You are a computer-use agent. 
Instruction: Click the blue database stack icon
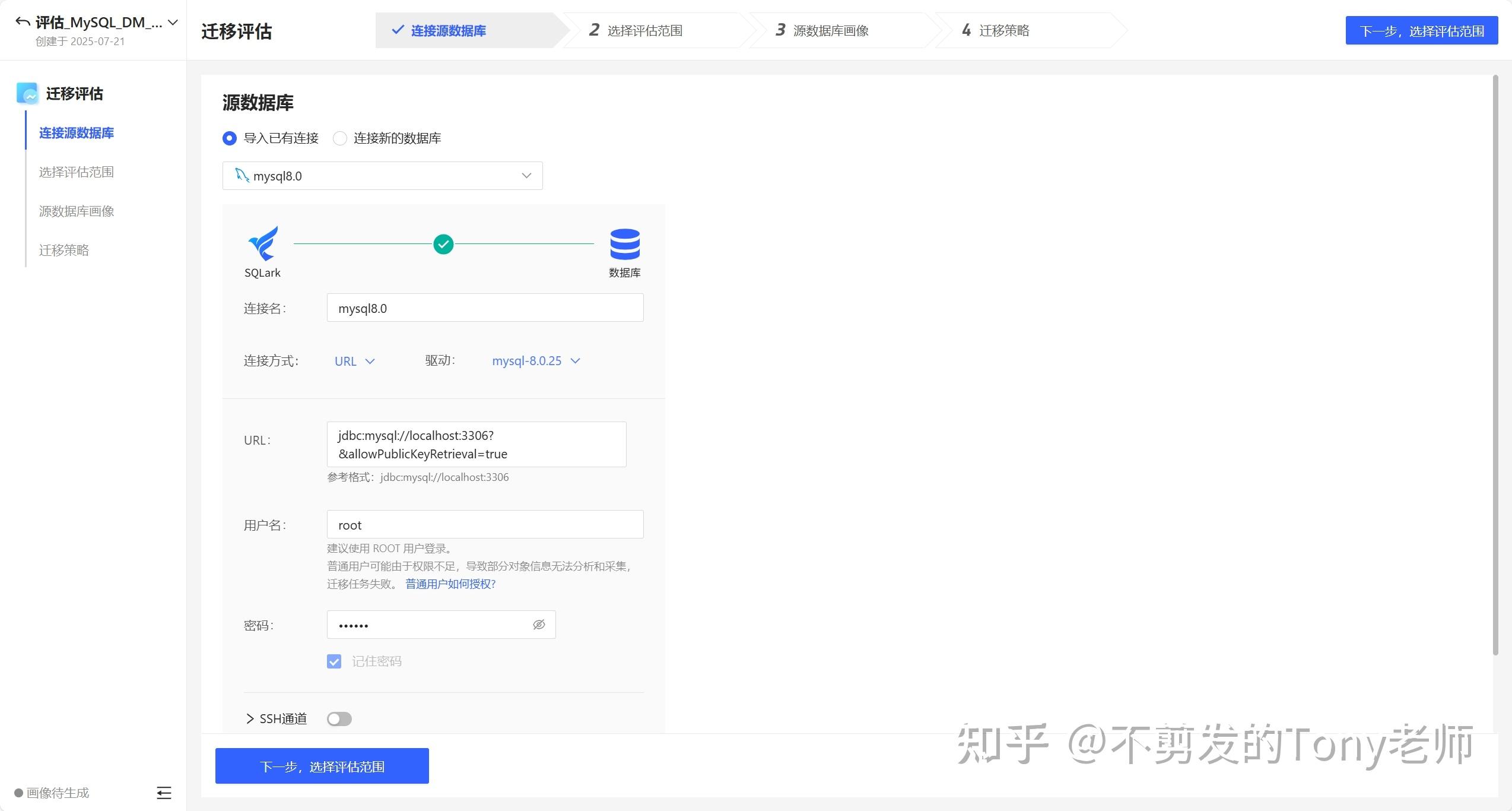click(625, 244)
